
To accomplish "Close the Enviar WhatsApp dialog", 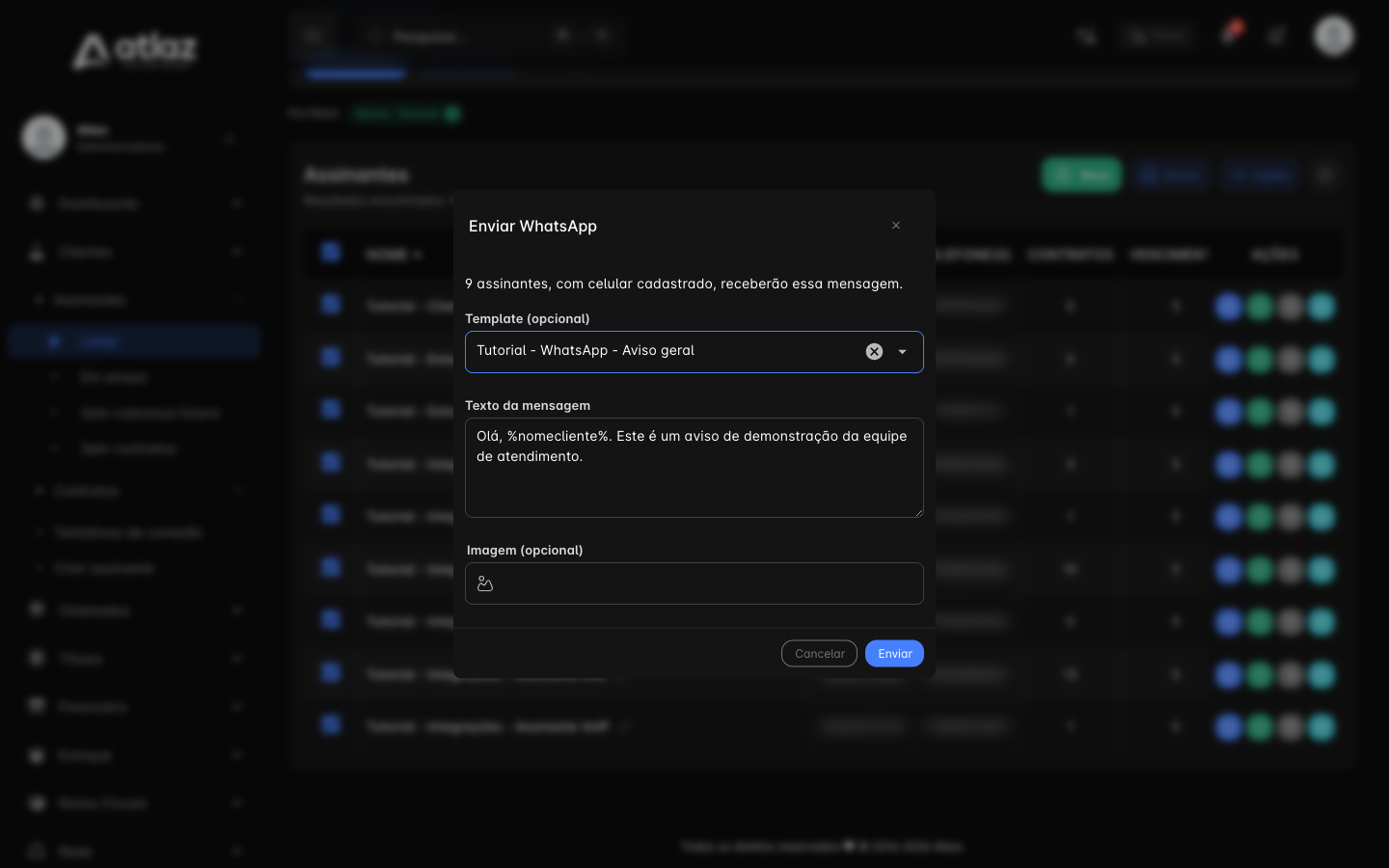I will [x=896, y=226].
